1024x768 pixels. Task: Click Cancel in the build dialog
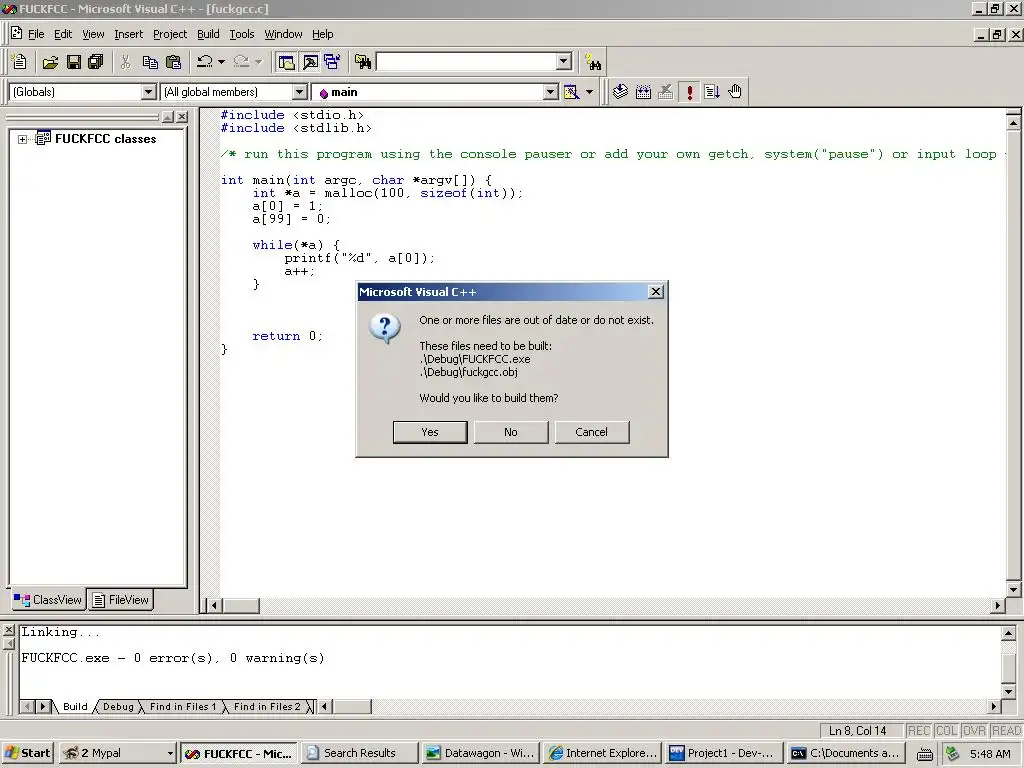(592, 432)
